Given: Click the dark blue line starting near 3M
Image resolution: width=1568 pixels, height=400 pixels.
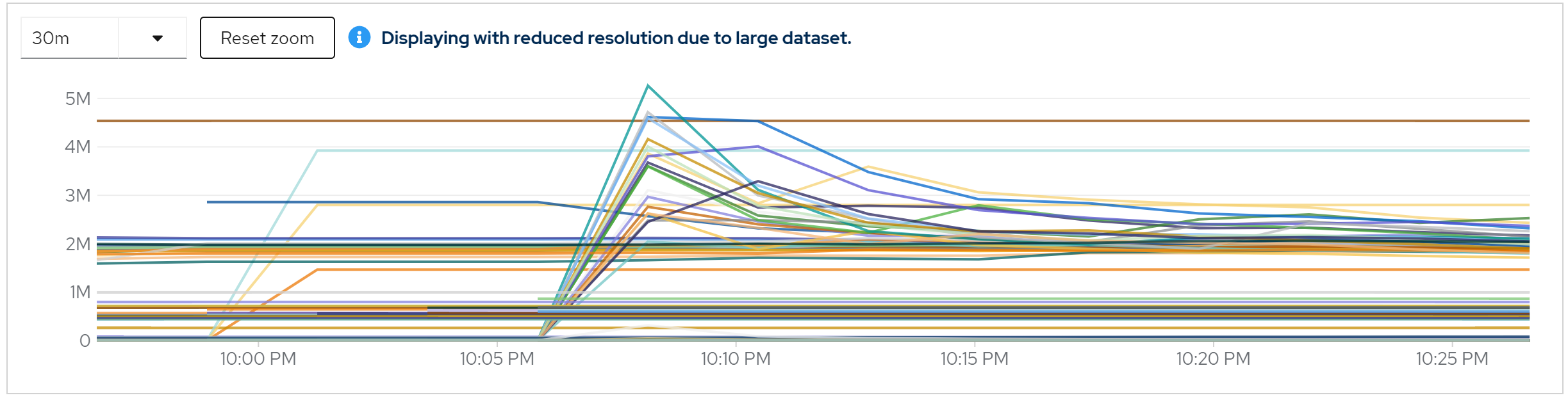Looking at the screenshot, I should (372, 202).
